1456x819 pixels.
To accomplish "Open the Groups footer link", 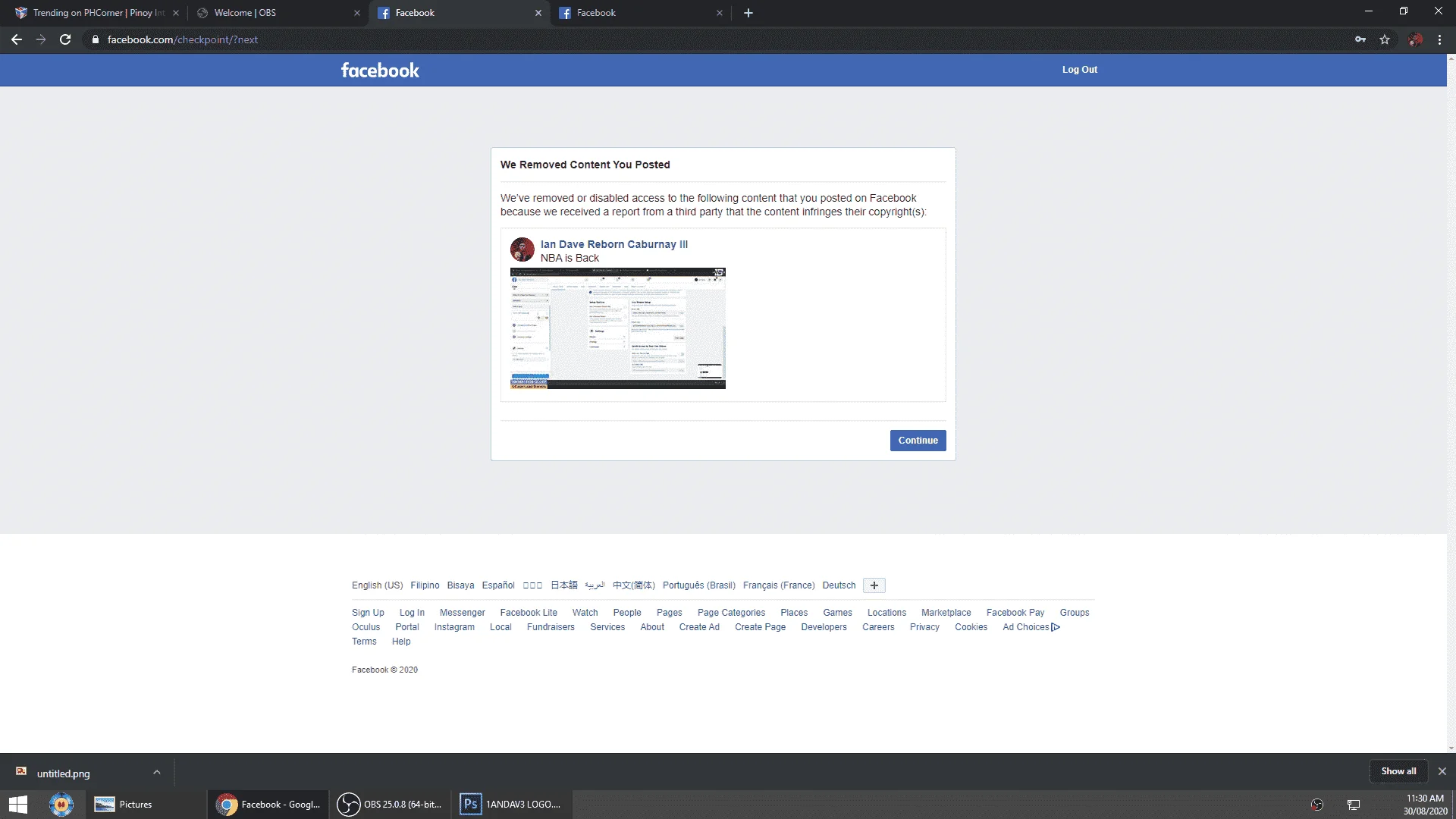I will coord(1075,613).
